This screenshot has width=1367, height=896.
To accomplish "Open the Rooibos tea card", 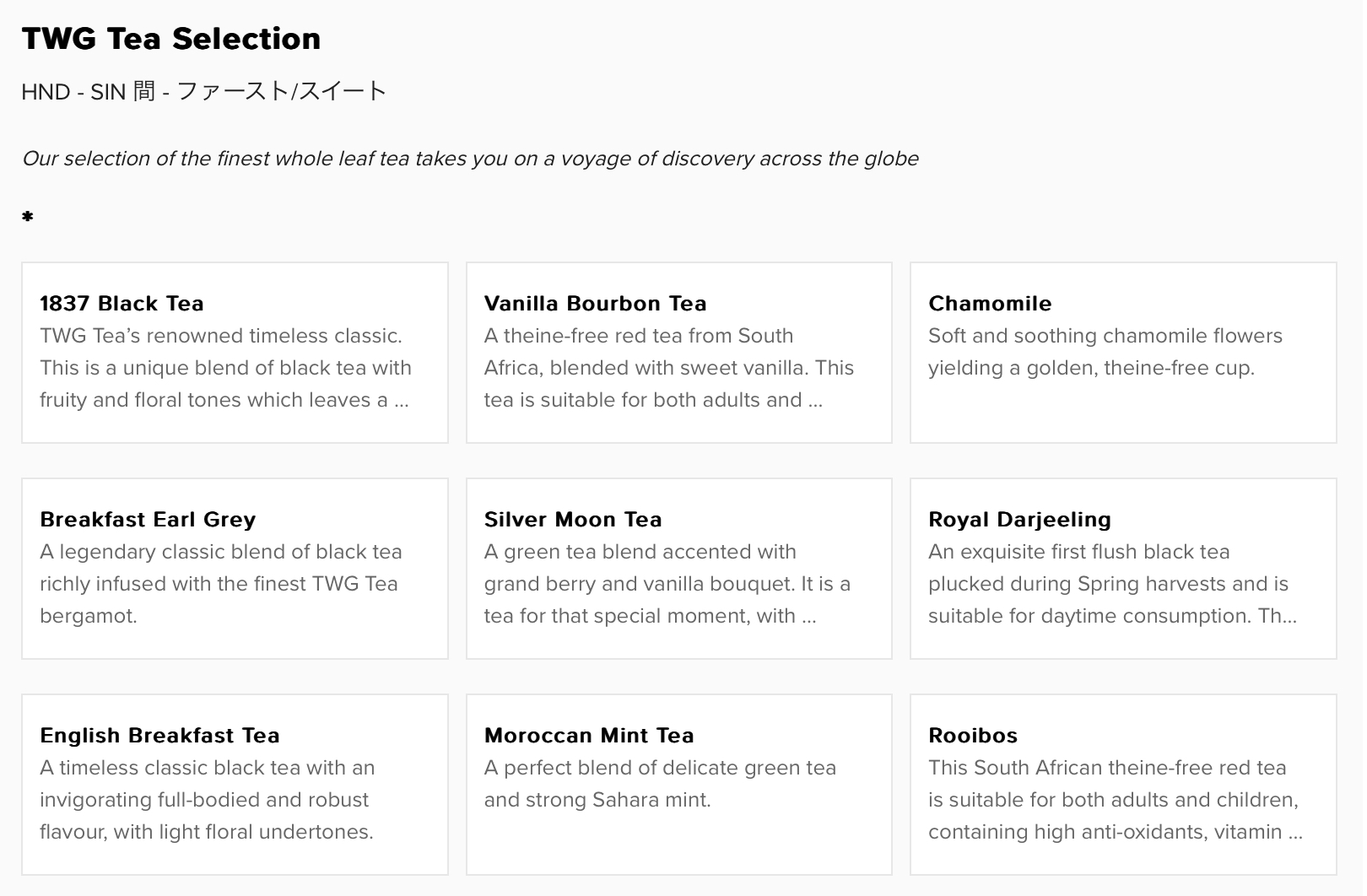I will coord(1123,785).
